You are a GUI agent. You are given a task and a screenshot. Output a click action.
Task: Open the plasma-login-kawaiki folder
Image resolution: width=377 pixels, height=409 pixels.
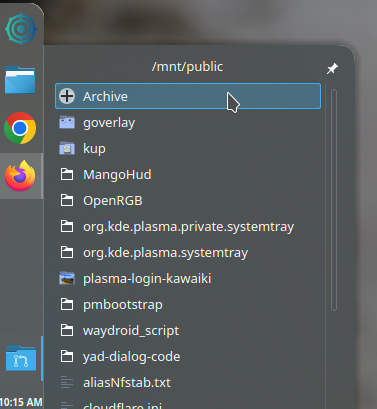pos(188,278)
